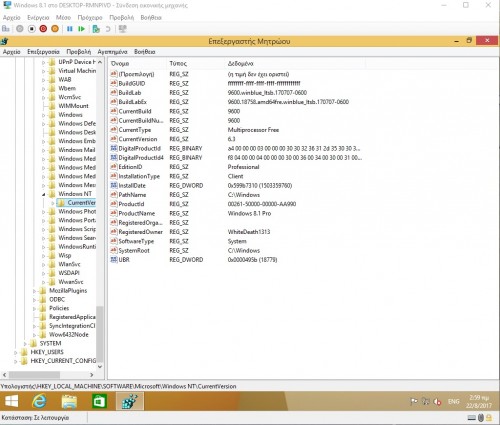
Task: Click the Δεδομένα column header
Action: (x=295, y=63)
